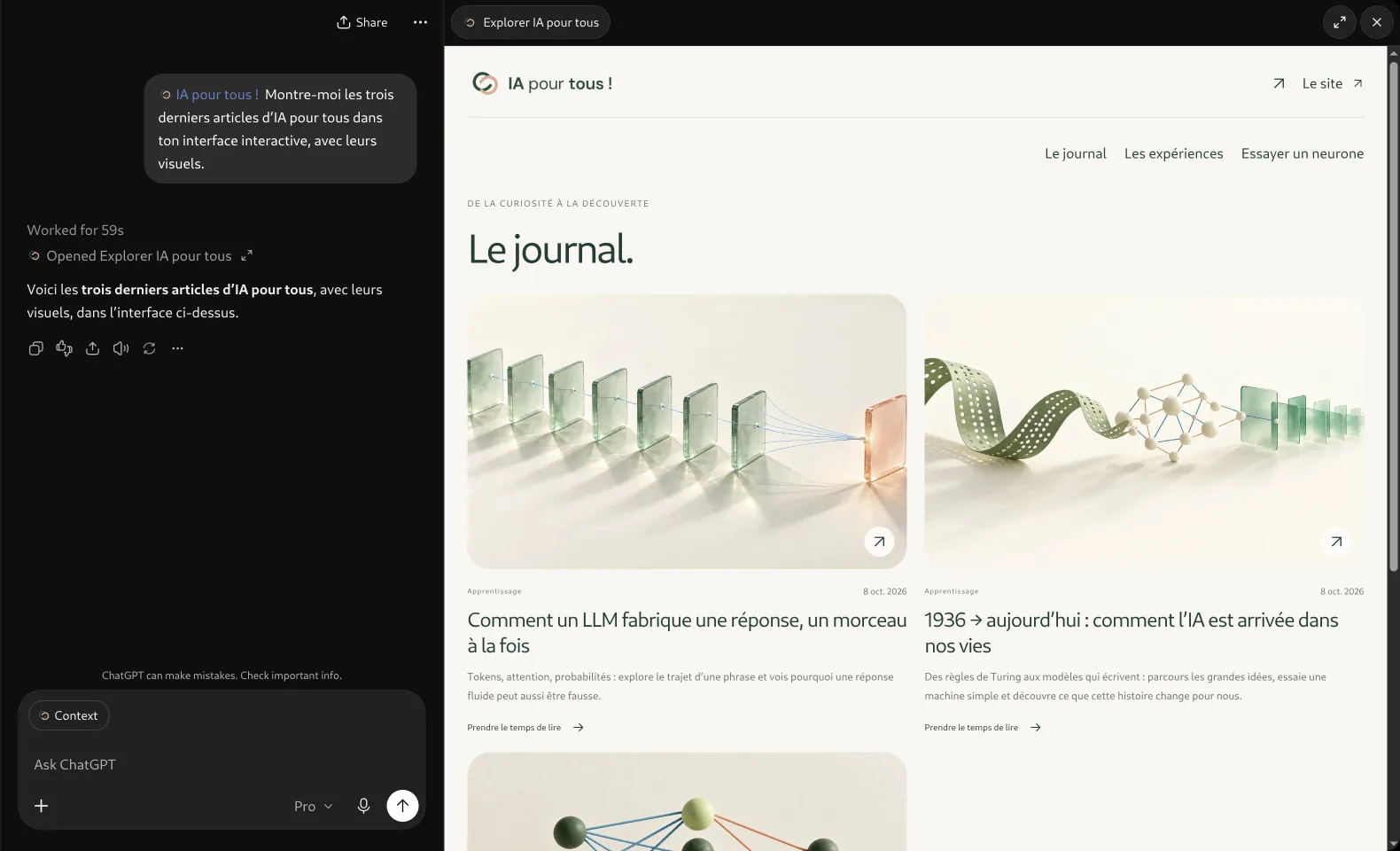This screenshot has width=1400, height=851.
Task: Open the third article's network nodes image
Action: [687, 801]
